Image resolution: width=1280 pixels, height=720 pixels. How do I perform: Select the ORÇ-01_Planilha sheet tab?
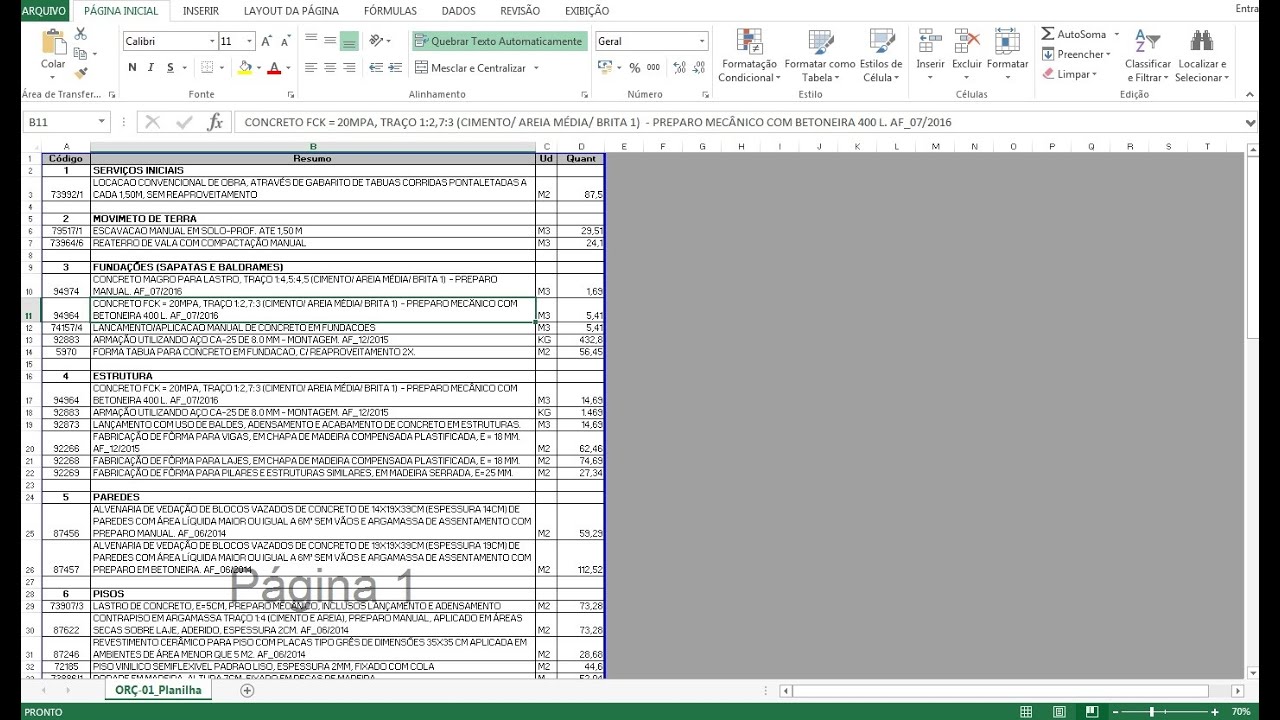coord(158,690)
